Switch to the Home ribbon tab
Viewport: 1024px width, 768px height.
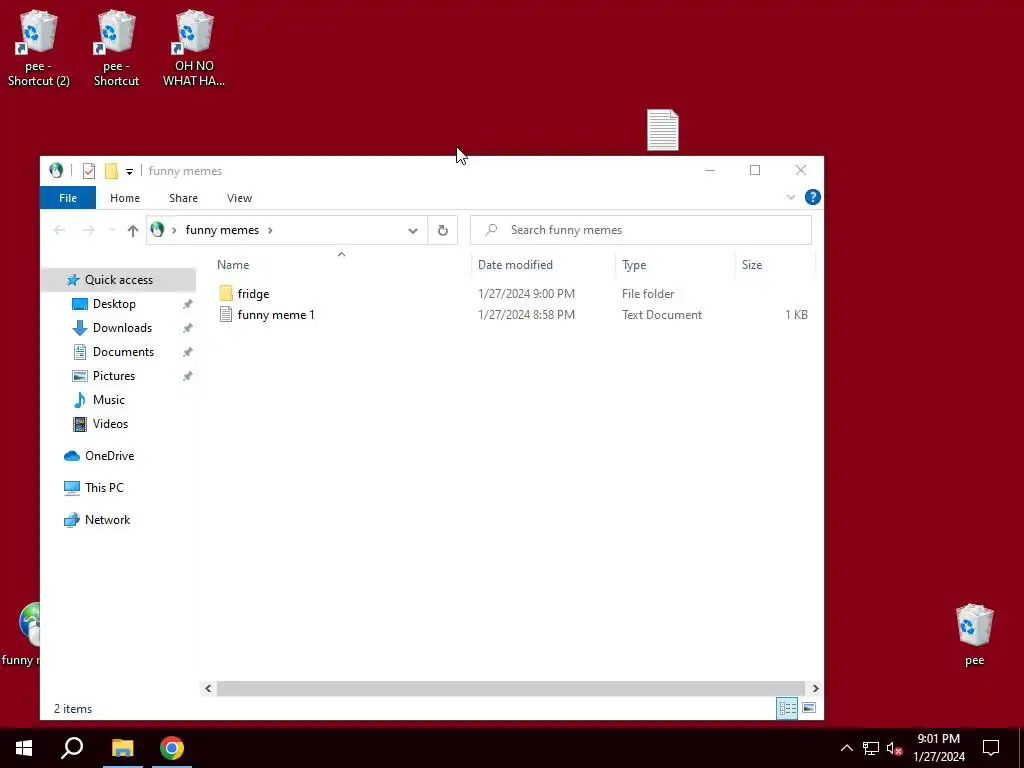pos(125,198)
